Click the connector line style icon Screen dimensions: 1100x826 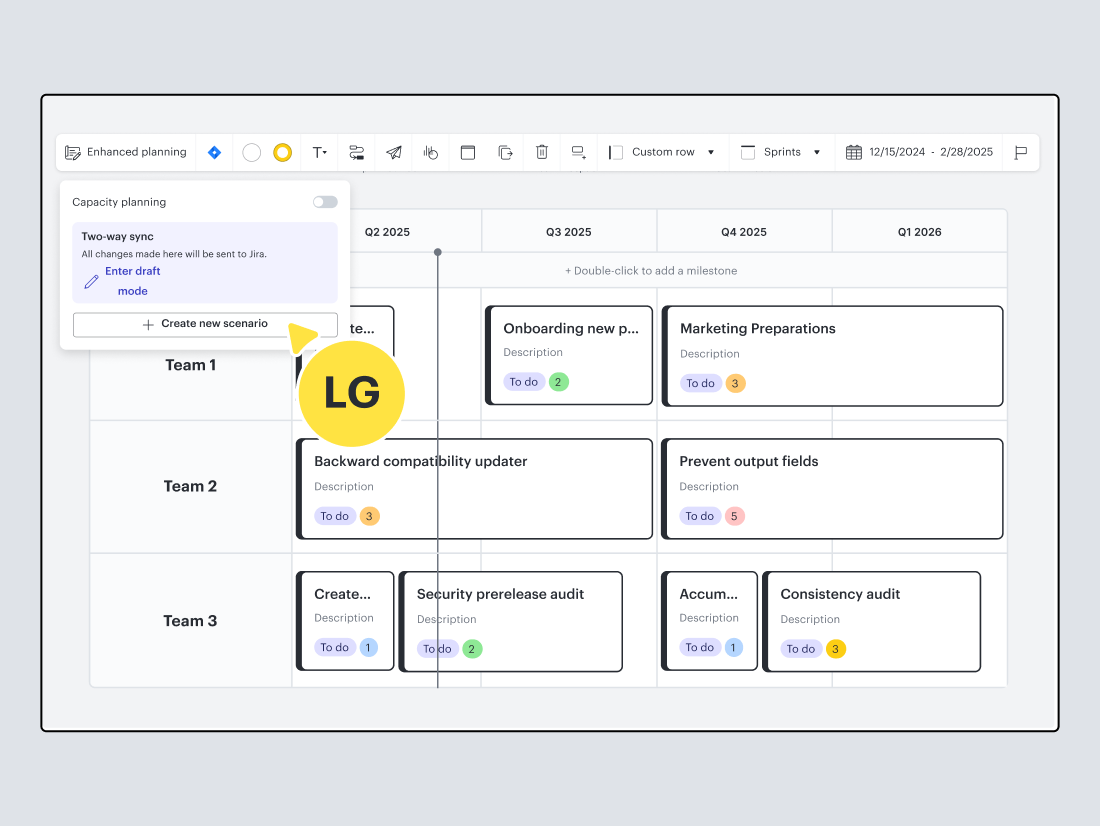click(356, 152)
